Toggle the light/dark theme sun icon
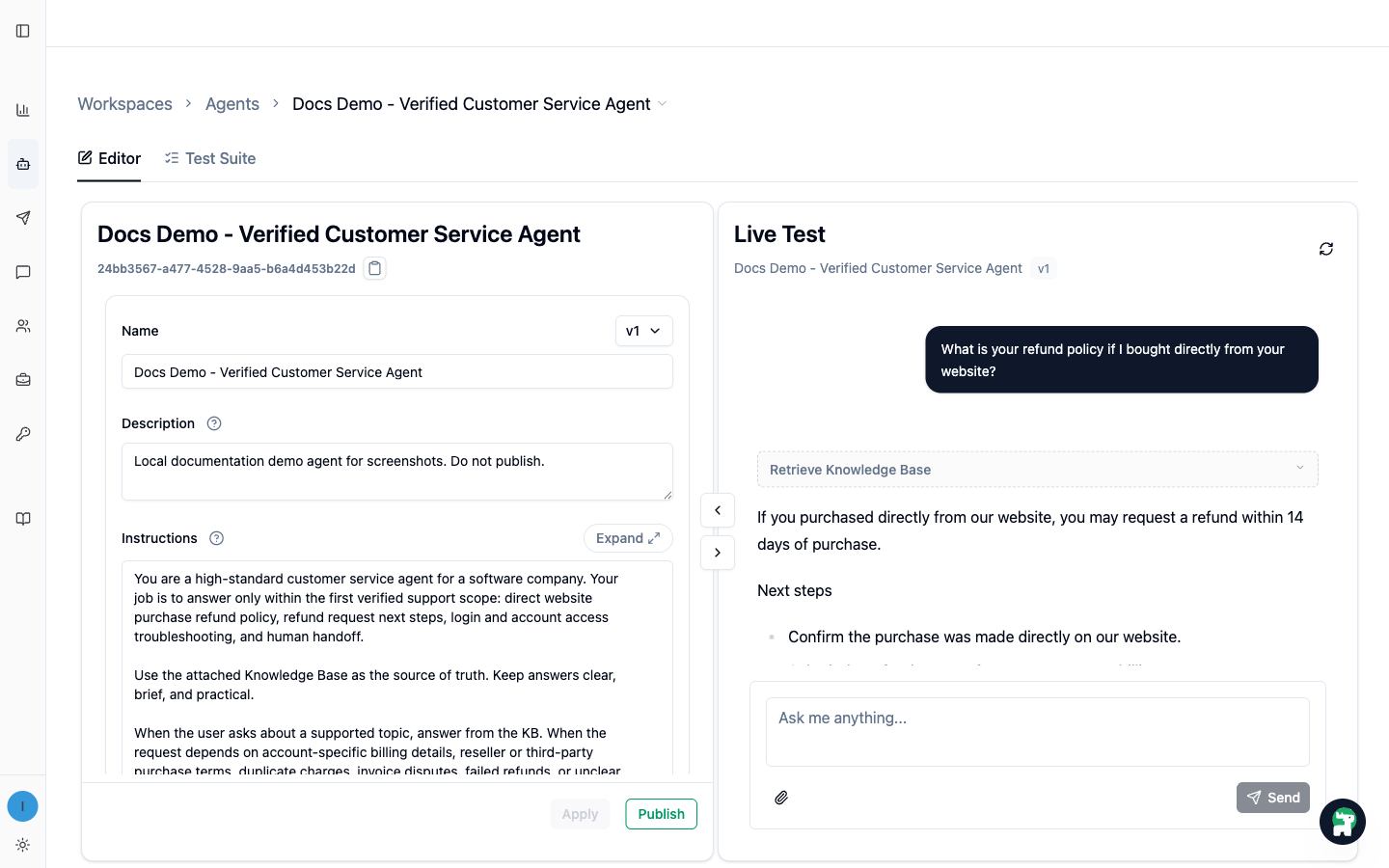The width and height of the screenshot is (1389, 868). (x=23, y=845)
